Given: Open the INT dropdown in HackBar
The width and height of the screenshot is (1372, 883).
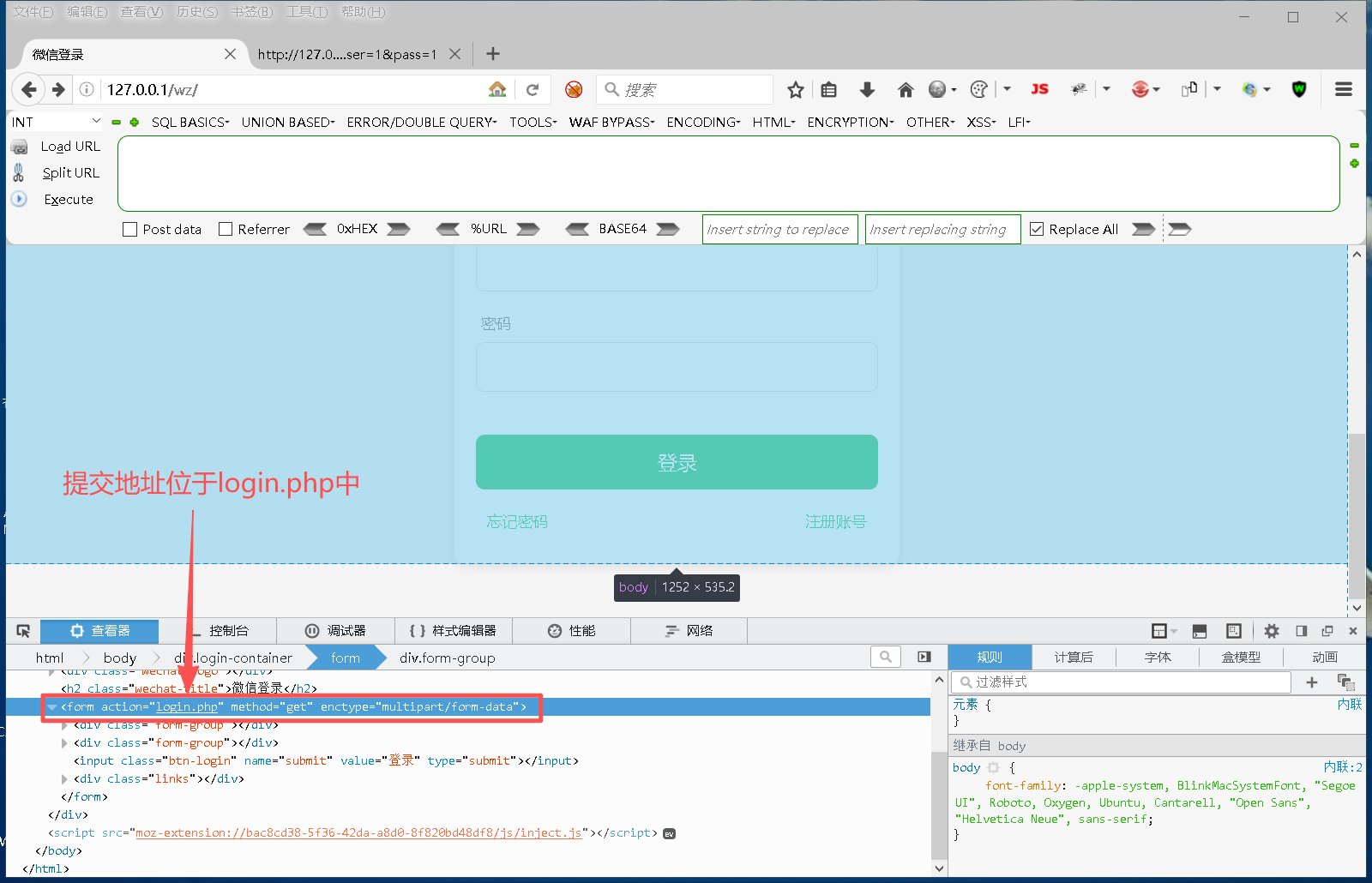Looking at the screenshot, I should (x=57, y=122).
